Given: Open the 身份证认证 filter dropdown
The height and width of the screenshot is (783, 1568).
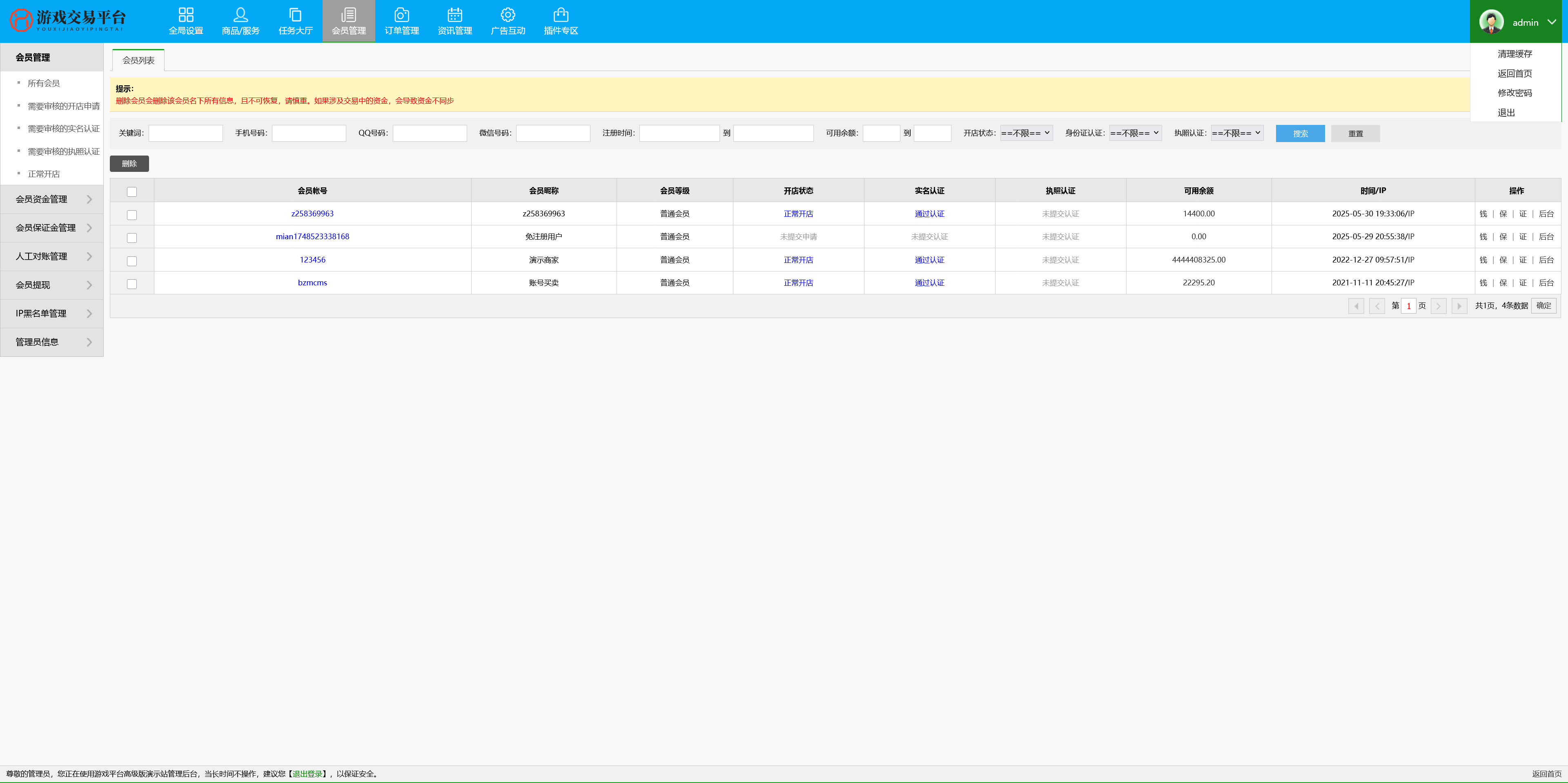Looking at the screenshot, I should coord(1135,133).
